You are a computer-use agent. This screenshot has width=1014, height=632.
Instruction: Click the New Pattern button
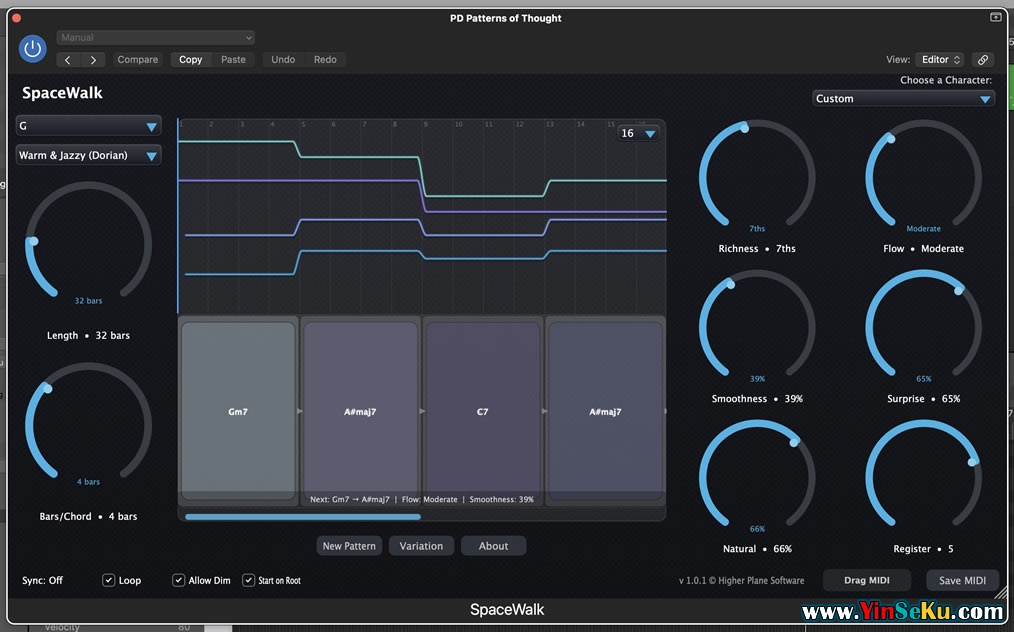[x=349, y=546]
